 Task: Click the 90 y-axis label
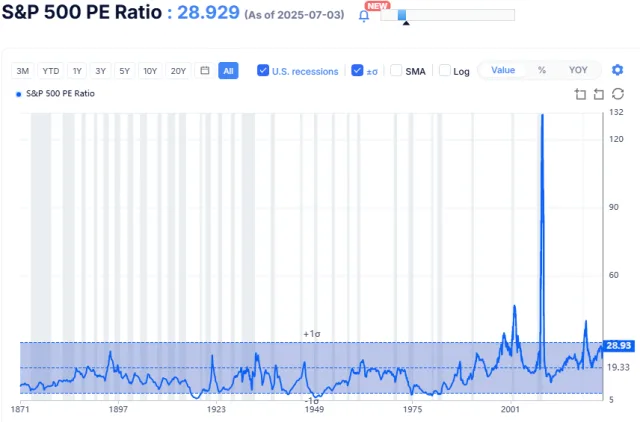point(613,207)
